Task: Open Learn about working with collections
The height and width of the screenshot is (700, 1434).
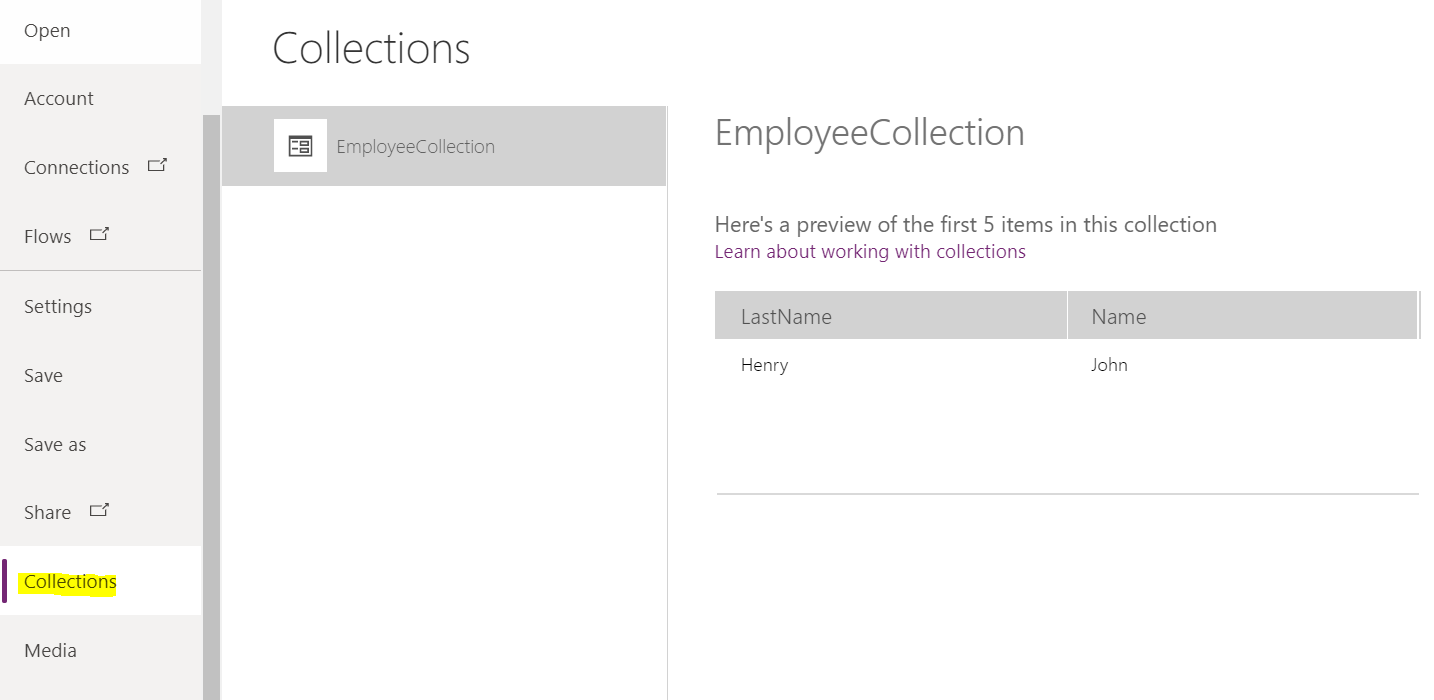Action: click(x=869, y=251)
